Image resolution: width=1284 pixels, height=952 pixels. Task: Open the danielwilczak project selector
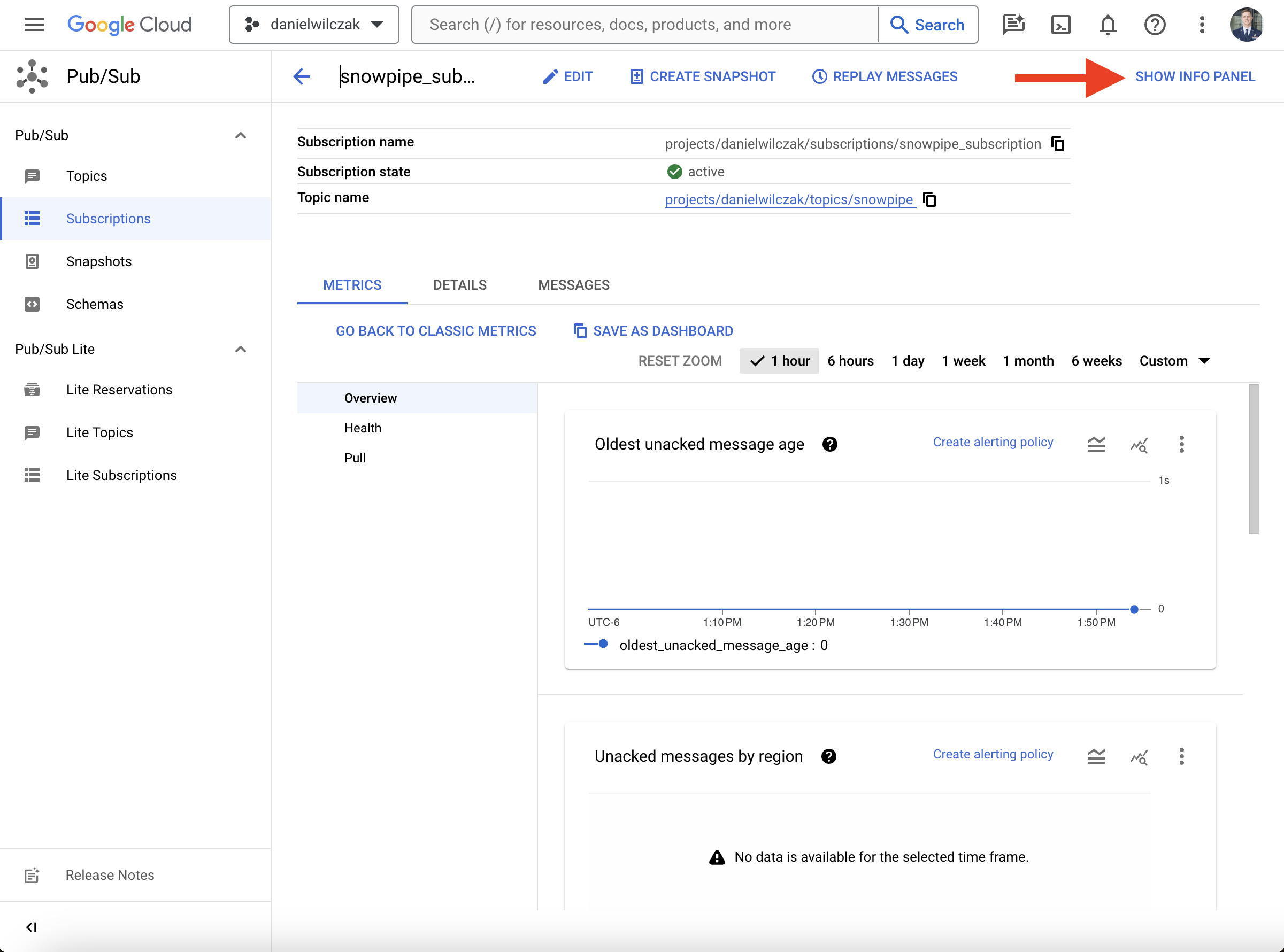(x=314, y=24)
